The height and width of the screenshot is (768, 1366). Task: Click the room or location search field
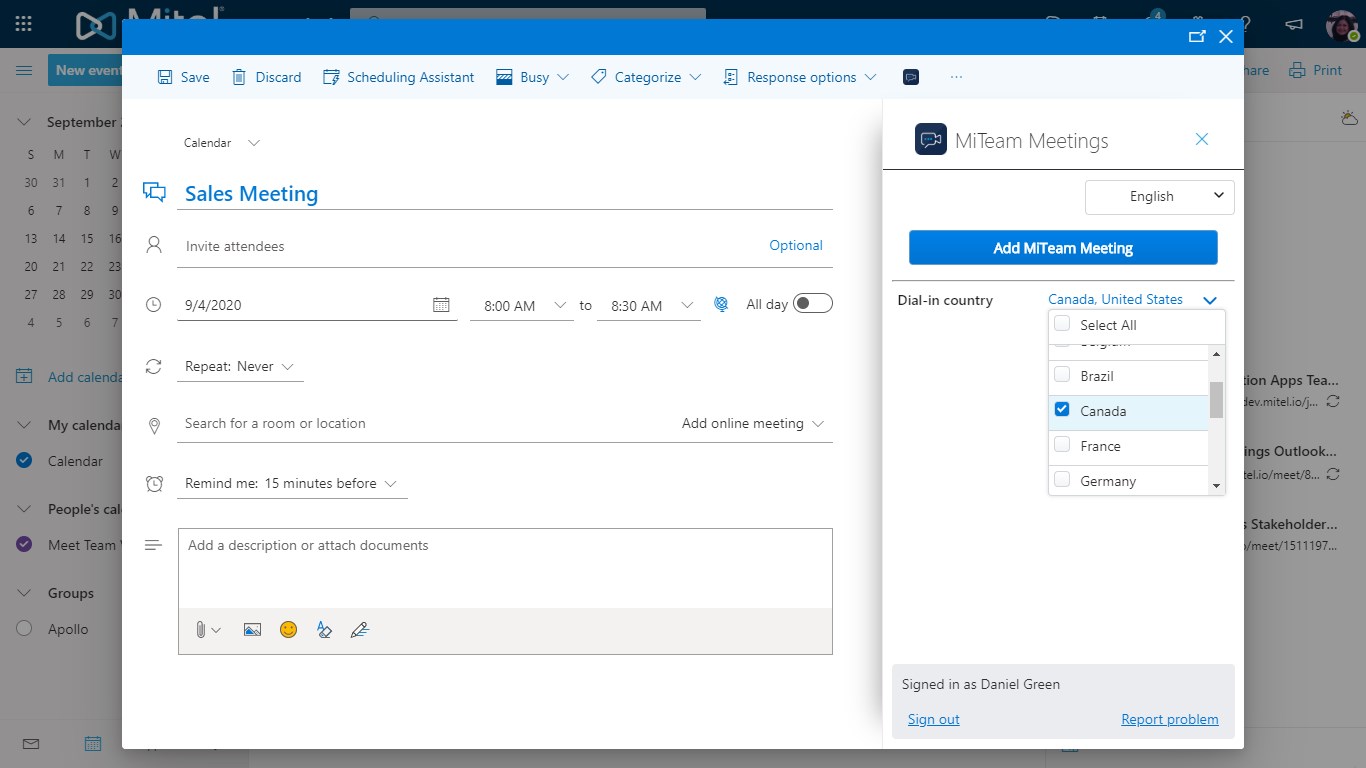[425, 423]
